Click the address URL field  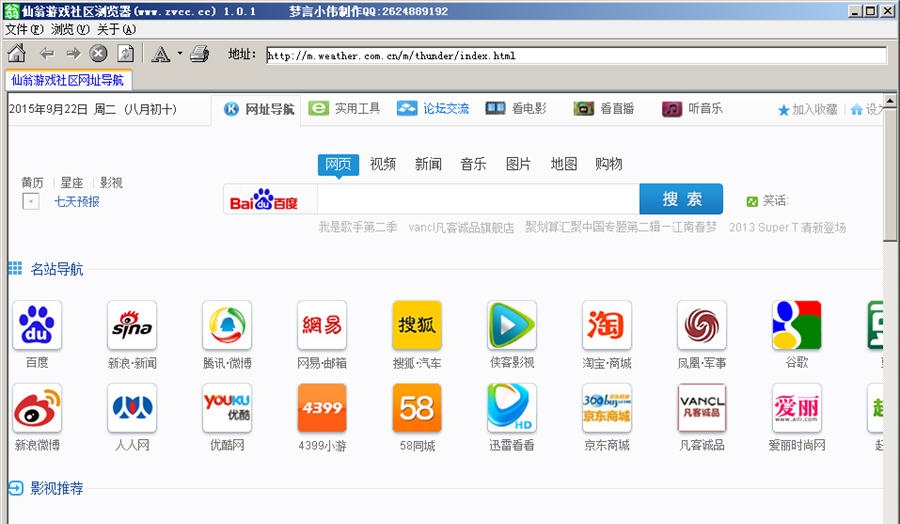pyautogui.click(x=576, y=56)
